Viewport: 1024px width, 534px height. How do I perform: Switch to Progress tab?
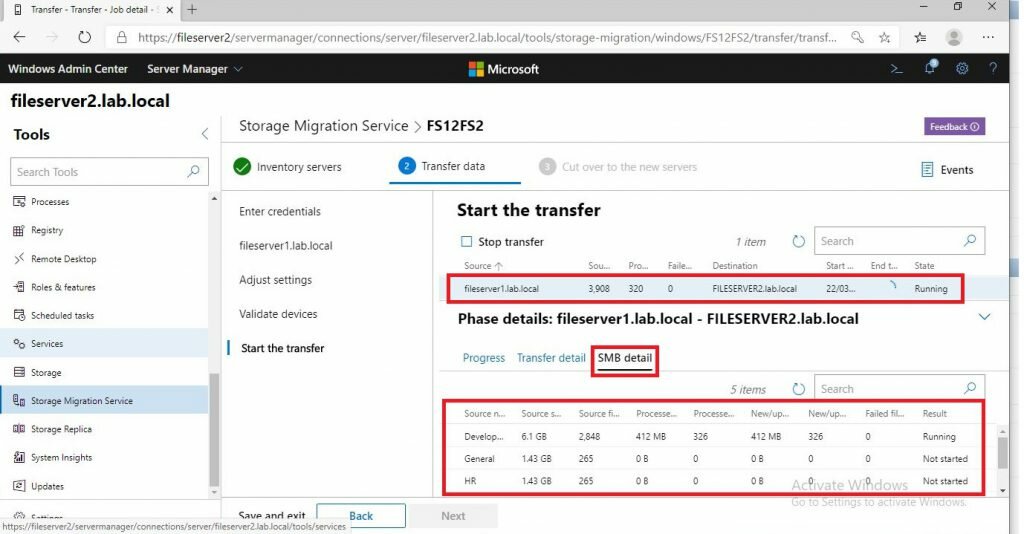tap(483, 358)
